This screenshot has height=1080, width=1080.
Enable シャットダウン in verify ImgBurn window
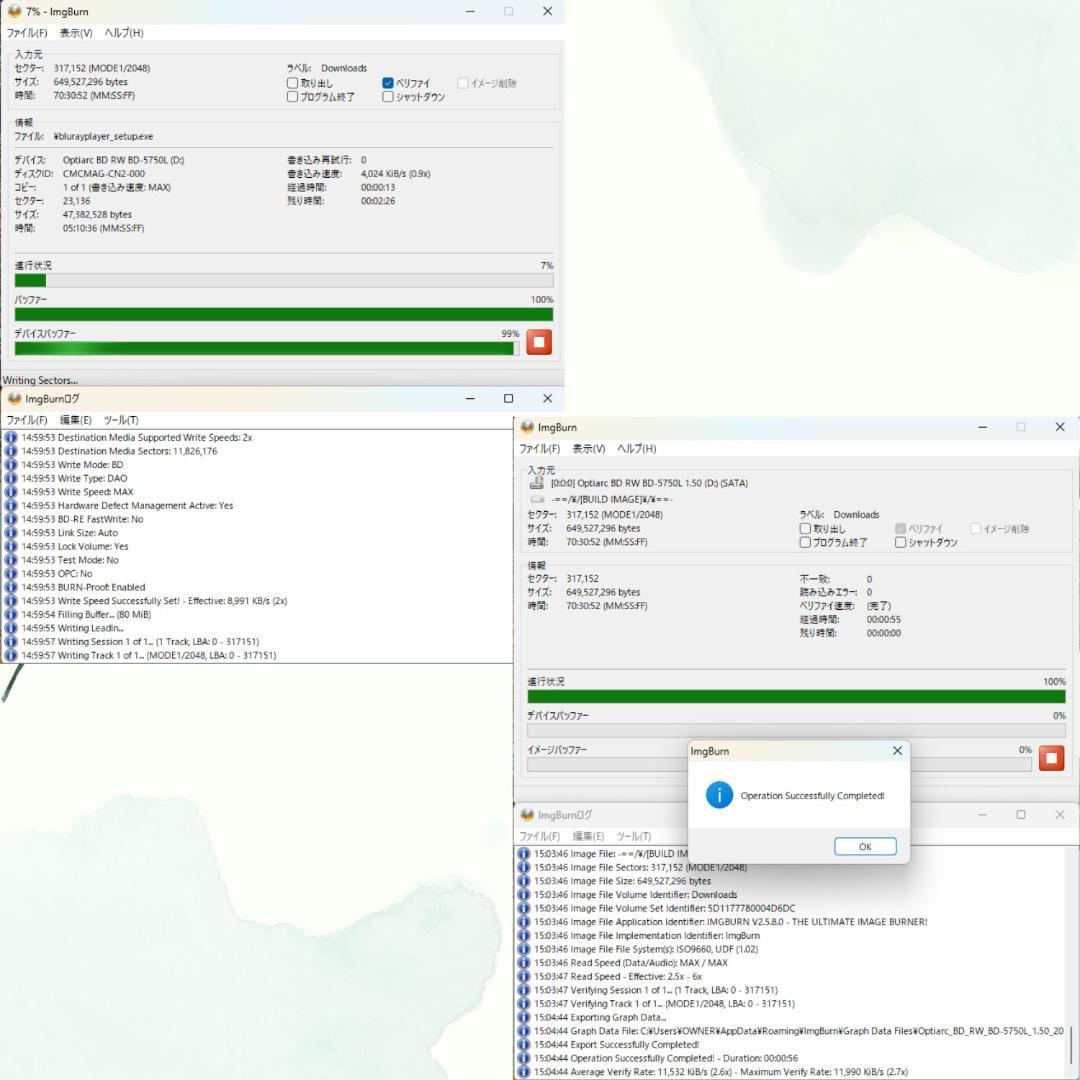click(900, 542)
